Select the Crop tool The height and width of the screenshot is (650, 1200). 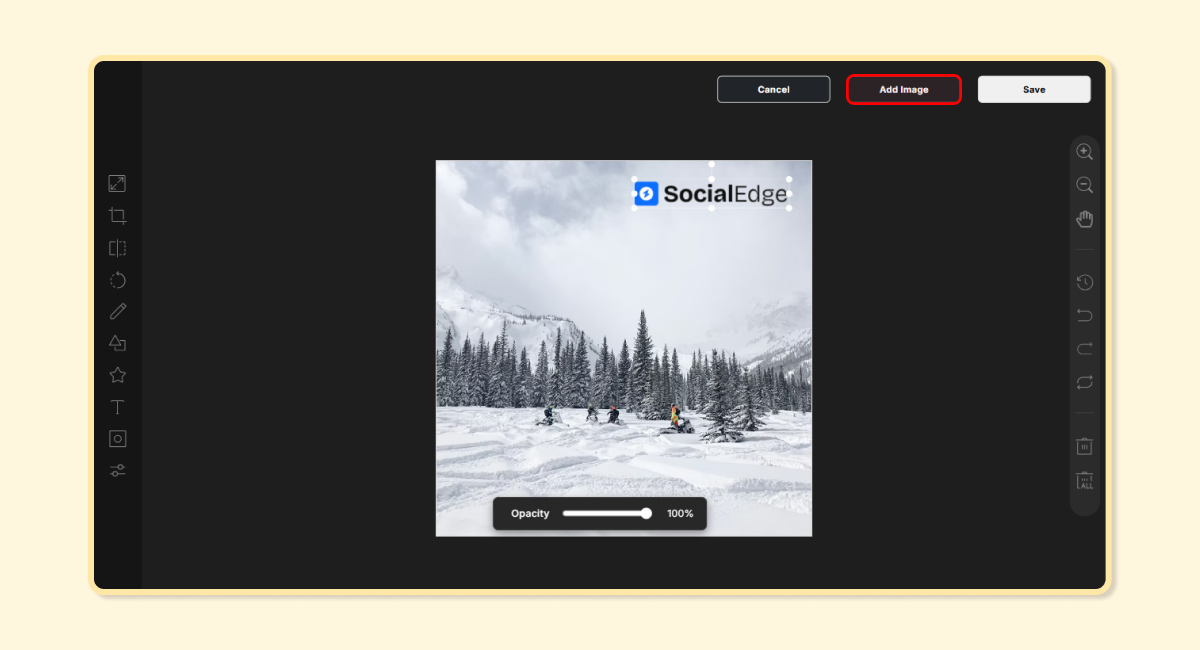(117, 215)
